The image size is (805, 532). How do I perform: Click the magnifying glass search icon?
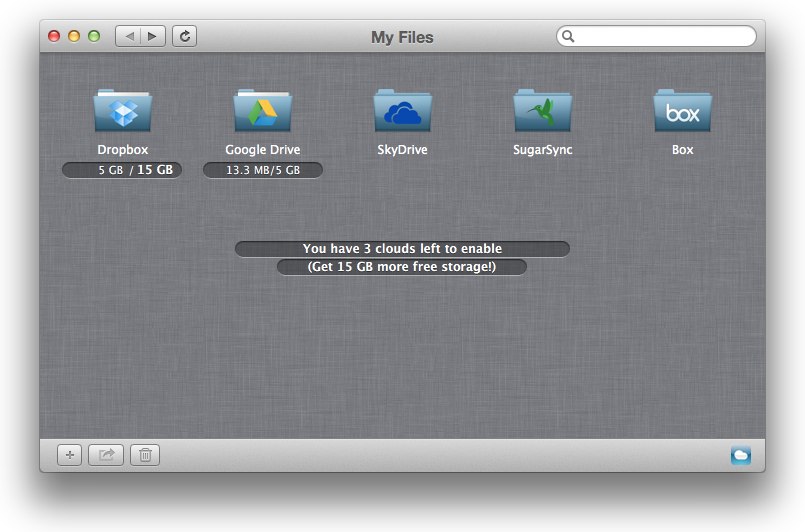[568, 36]
